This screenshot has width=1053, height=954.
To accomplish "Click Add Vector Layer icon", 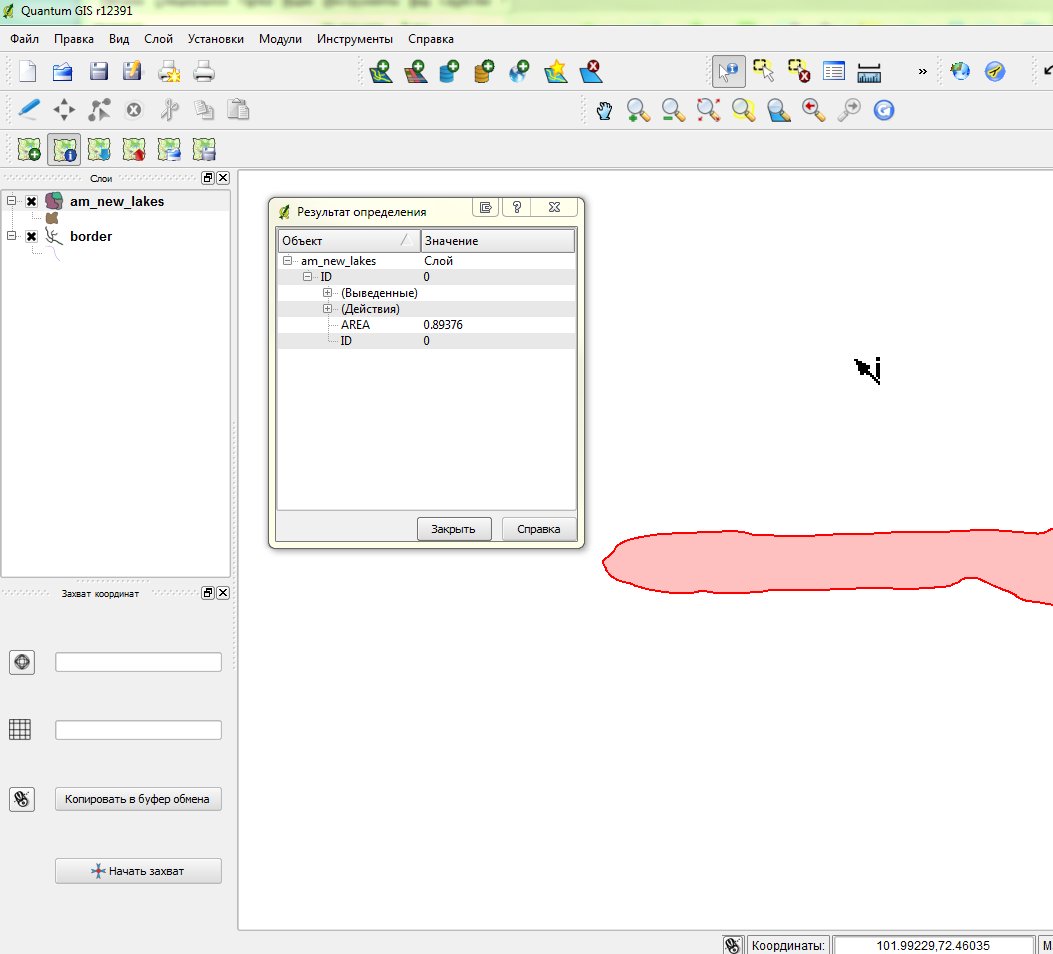I will (x=380, y=71).
